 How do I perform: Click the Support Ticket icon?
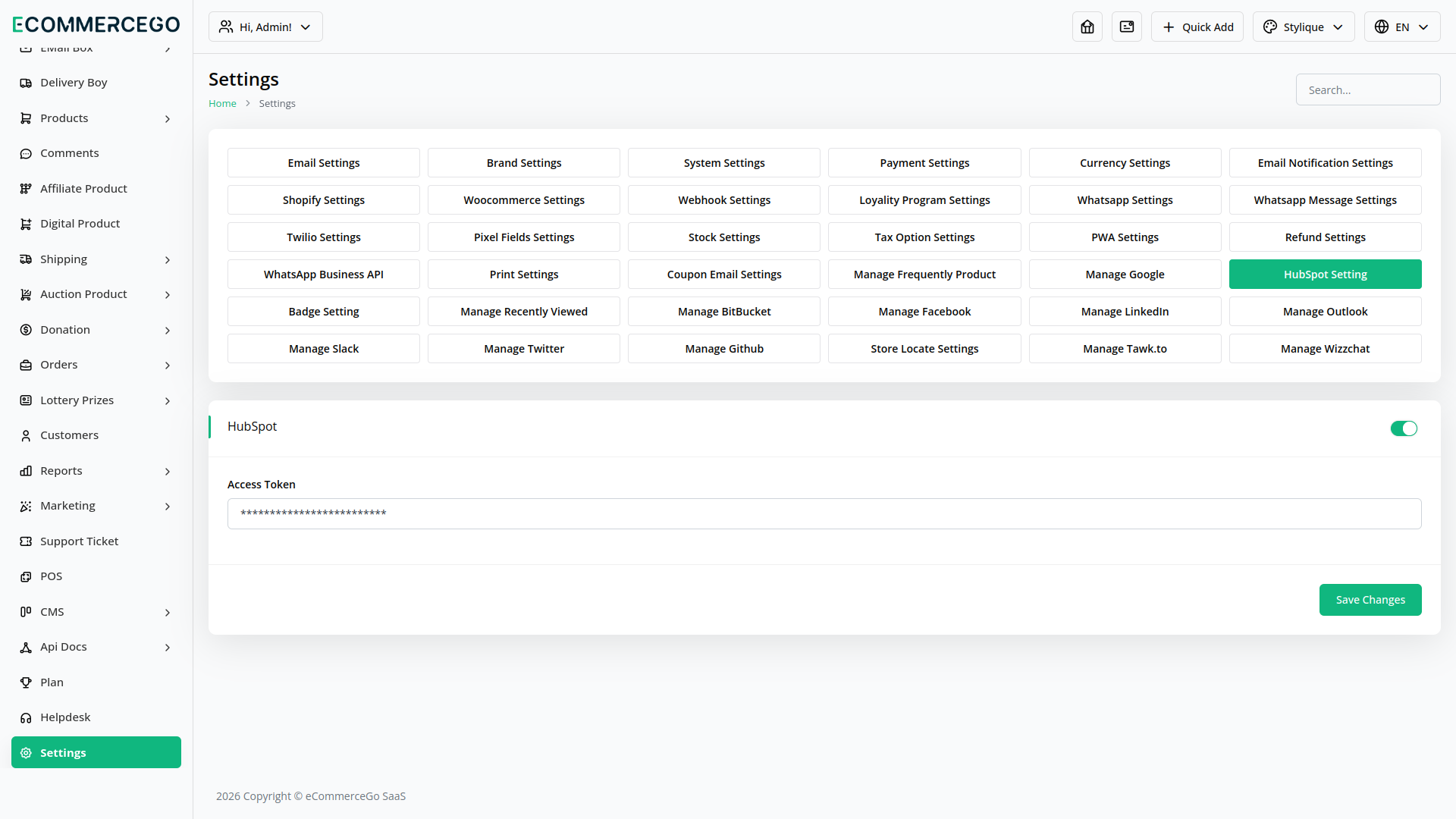[26, 541]
